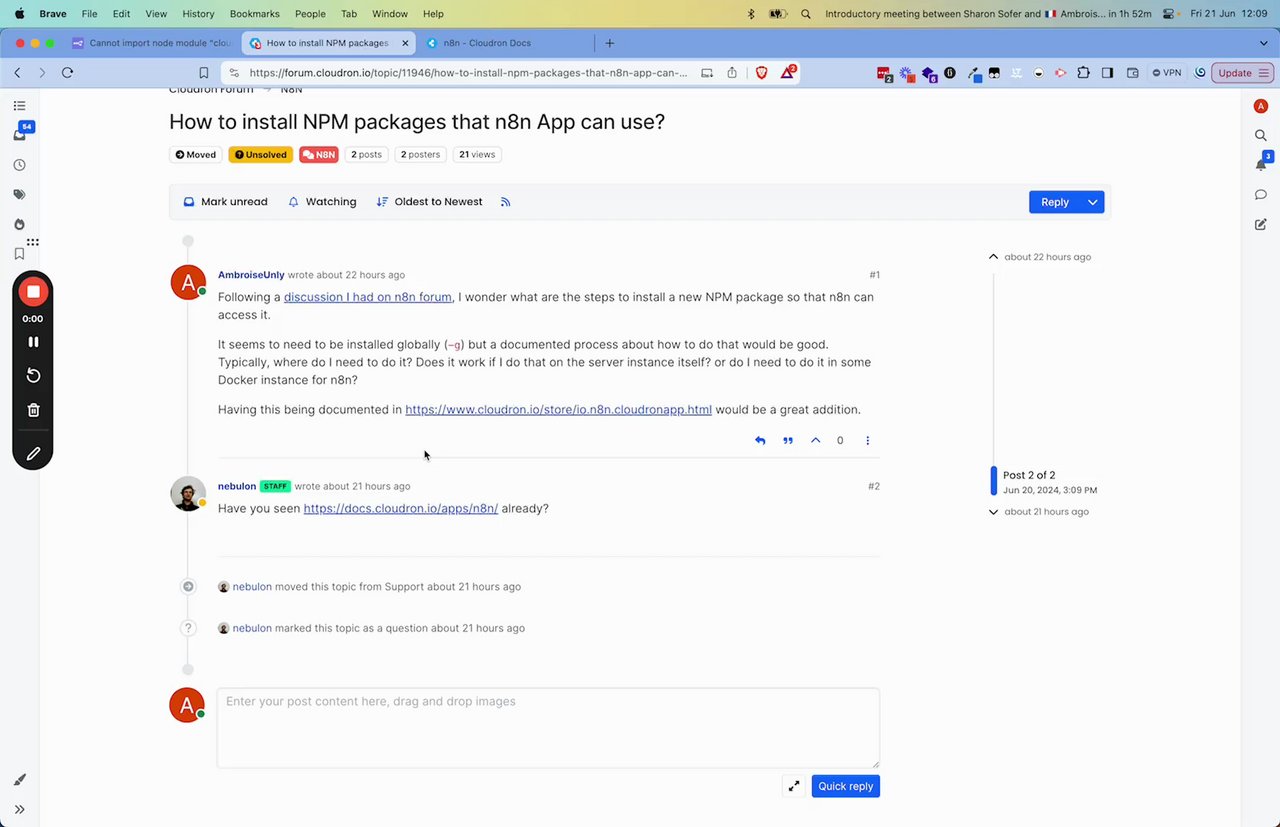The height and width of the screenshot is (827, 1280).
Task: Expand the tab list chevron in tab bar
Action: 1265,43
